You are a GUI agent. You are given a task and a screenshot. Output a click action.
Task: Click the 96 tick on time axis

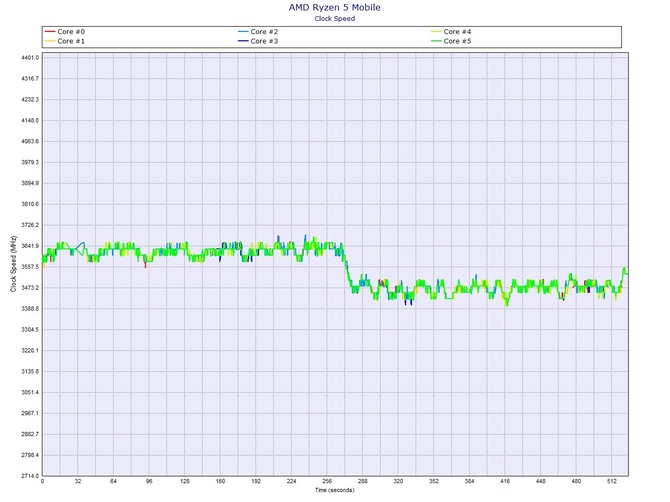(149, 481)
